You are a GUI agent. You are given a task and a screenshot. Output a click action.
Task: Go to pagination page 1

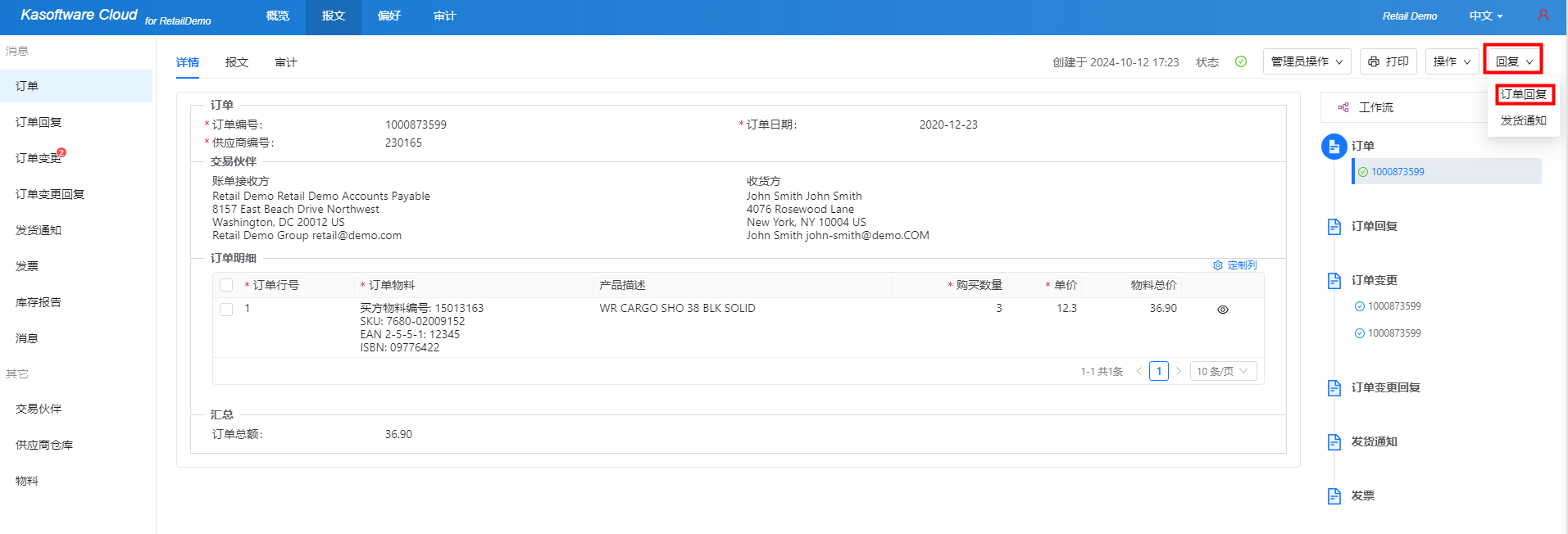pos(1158,372)
